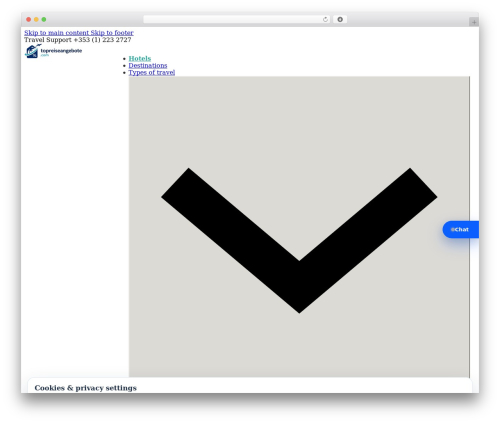The height and width of the screenshot is (423, 500).
Task: Expand the large chevron down arrow
Action: coord(299,240)
